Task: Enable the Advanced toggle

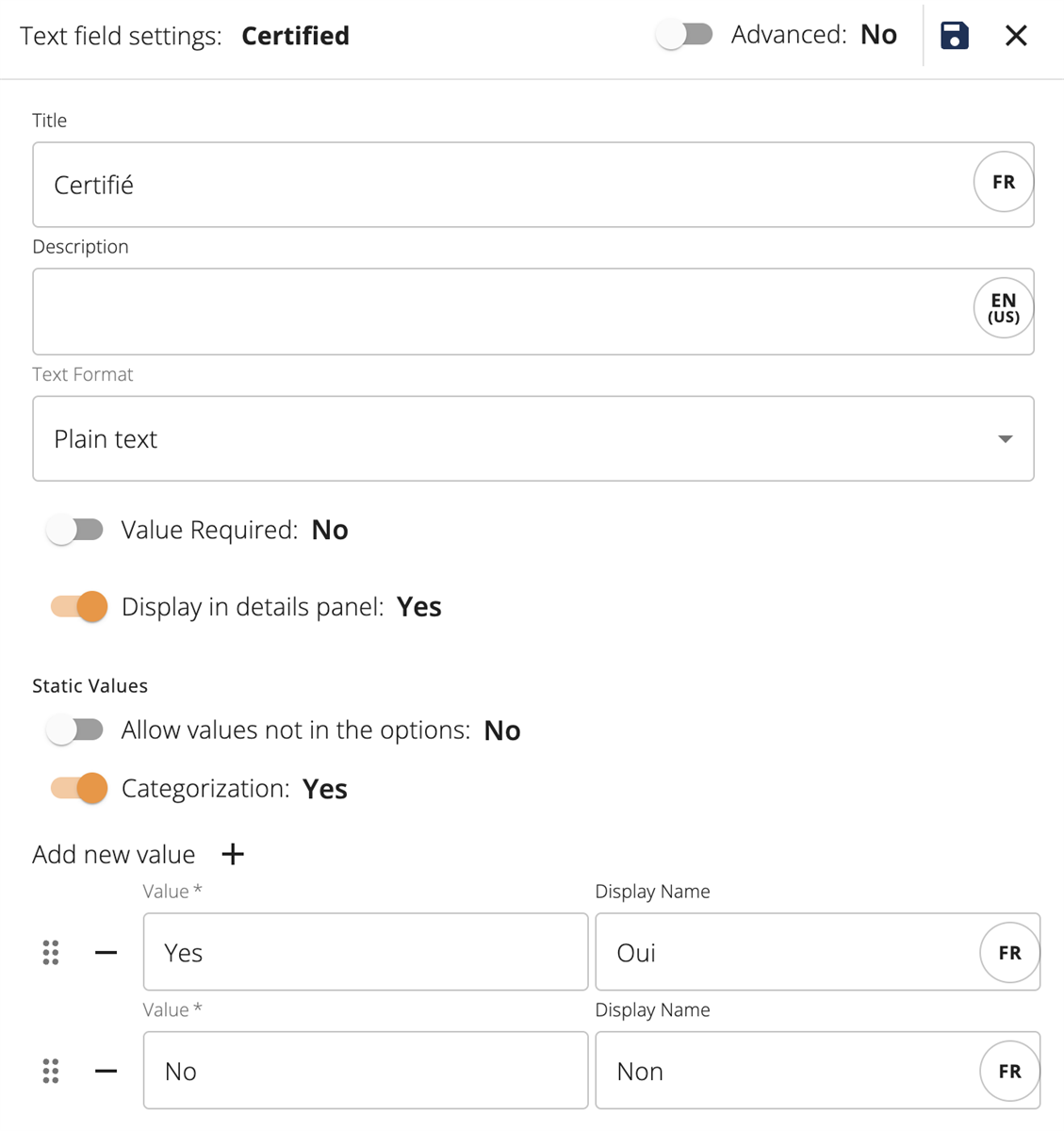Action: tap(685, 35)
